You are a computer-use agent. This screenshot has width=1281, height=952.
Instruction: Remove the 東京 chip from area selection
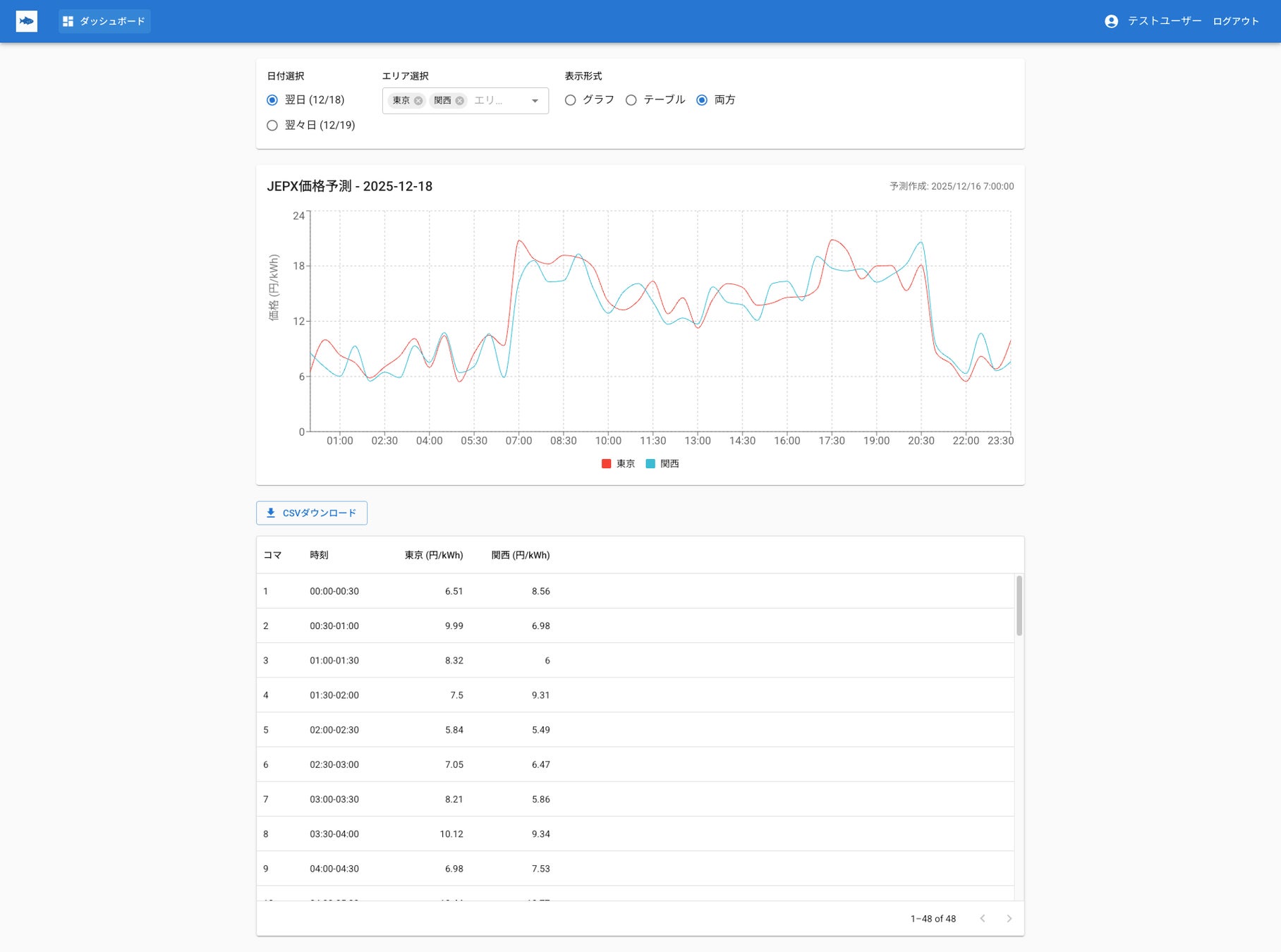point(418,101)
